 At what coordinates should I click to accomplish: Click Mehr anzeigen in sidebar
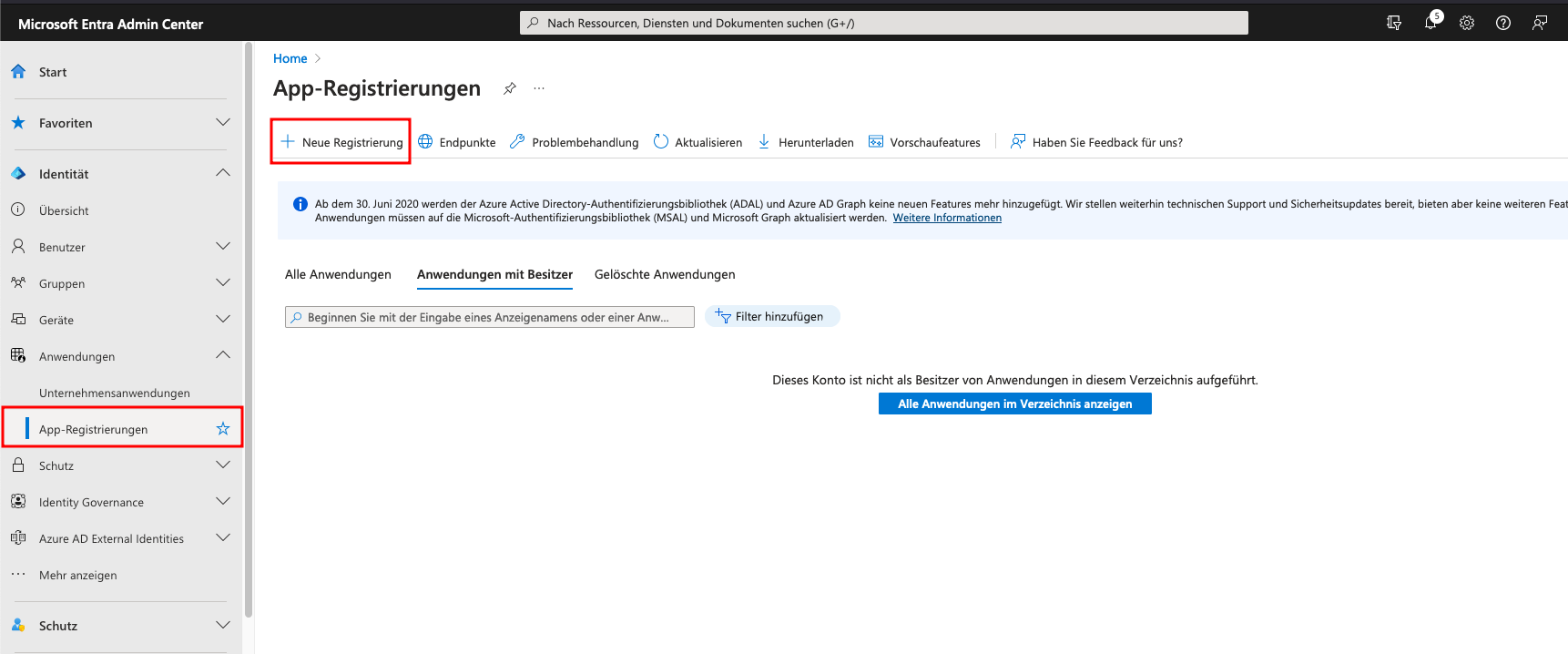78,575
